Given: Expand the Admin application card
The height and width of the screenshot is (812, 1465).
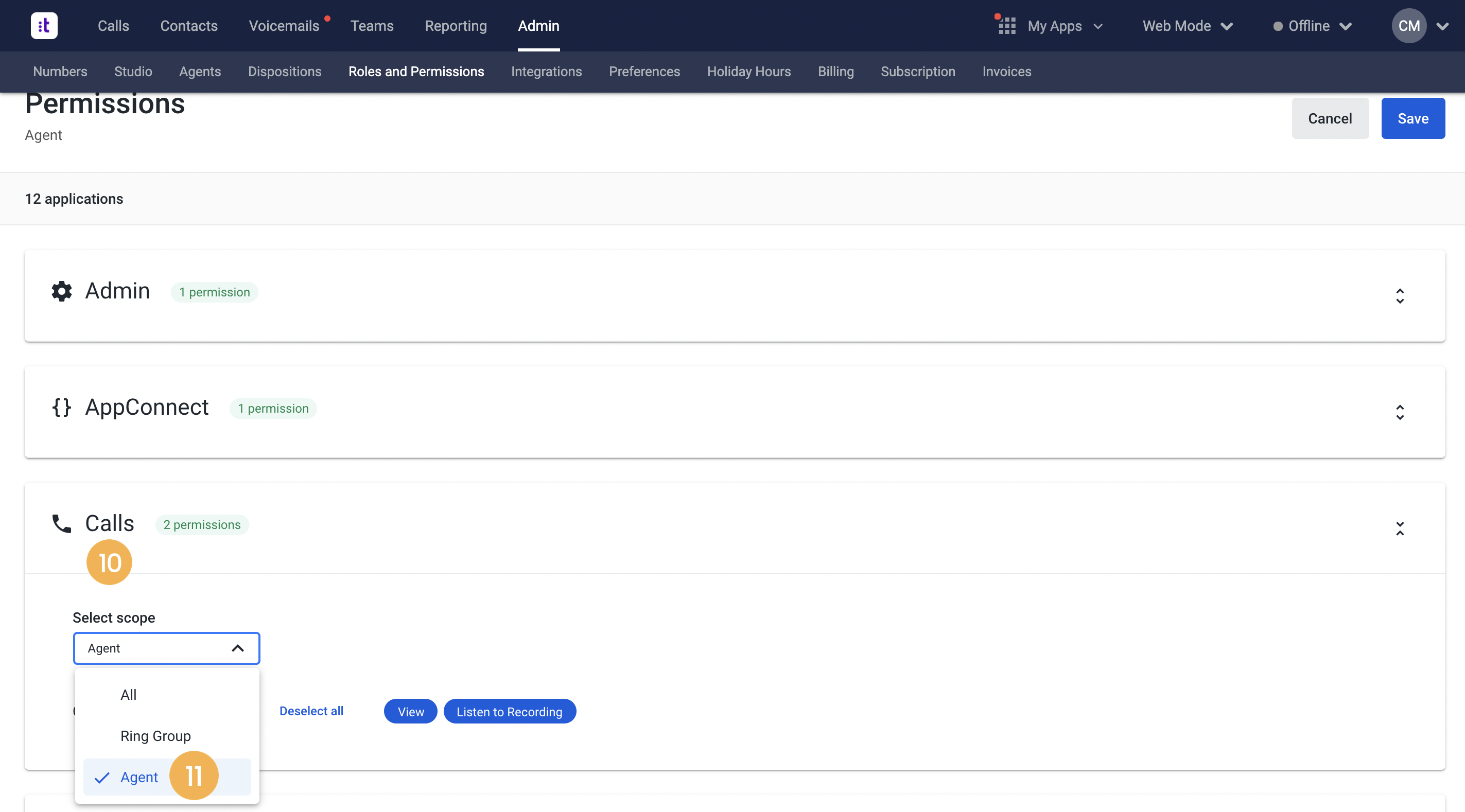Looking at the screenshot, I should [1400, 296].
